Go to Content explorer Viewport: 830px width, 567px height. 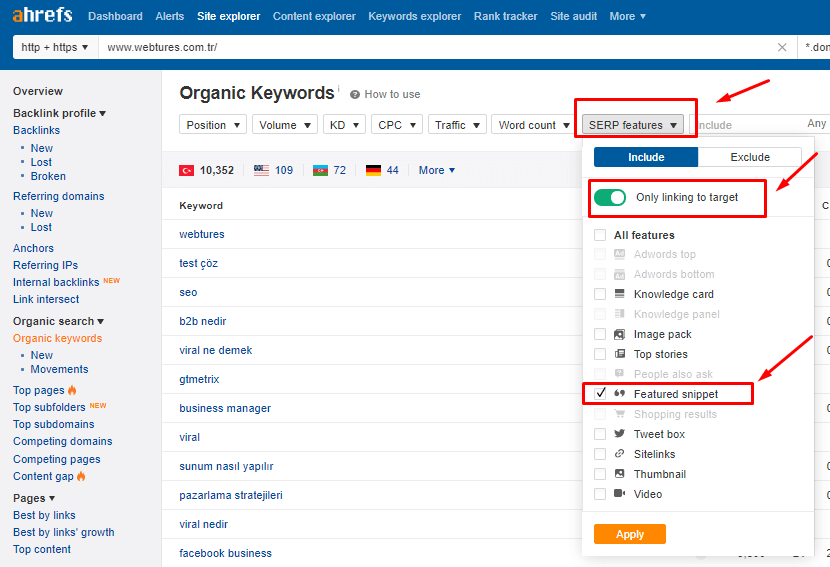tap(314, 16)
